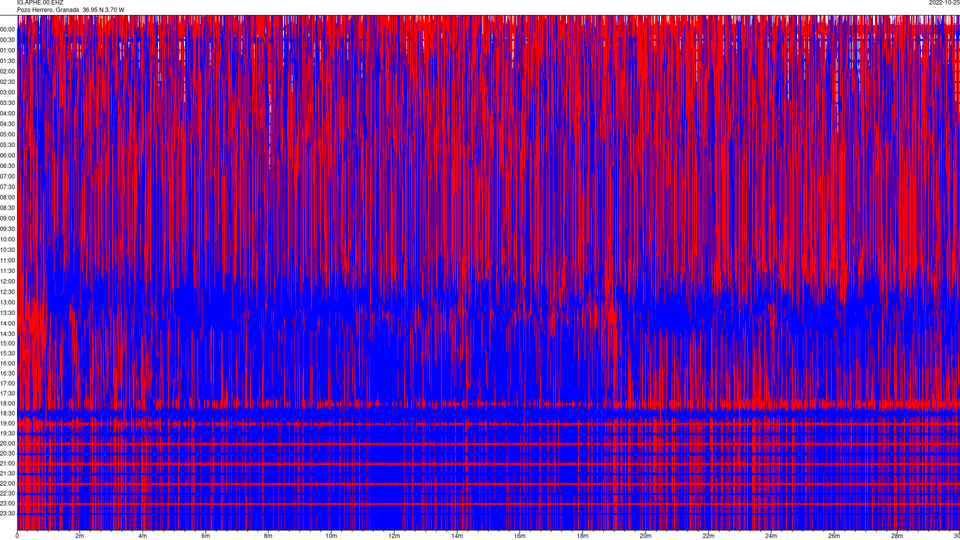Screen dimensions: 960x540
Task: Select the 8m tick on the minute axis
Action: coord(268,536)
